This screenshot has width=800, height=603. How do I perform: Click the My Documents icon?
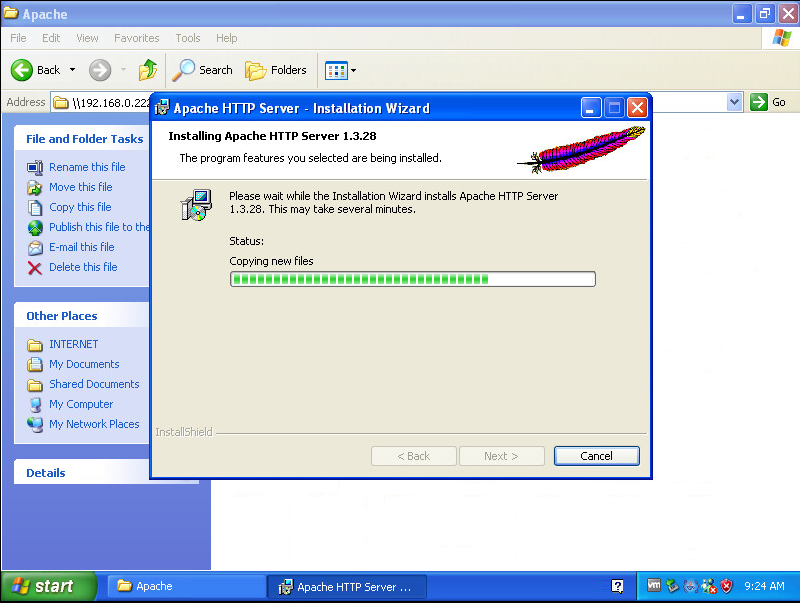[35, 364]
